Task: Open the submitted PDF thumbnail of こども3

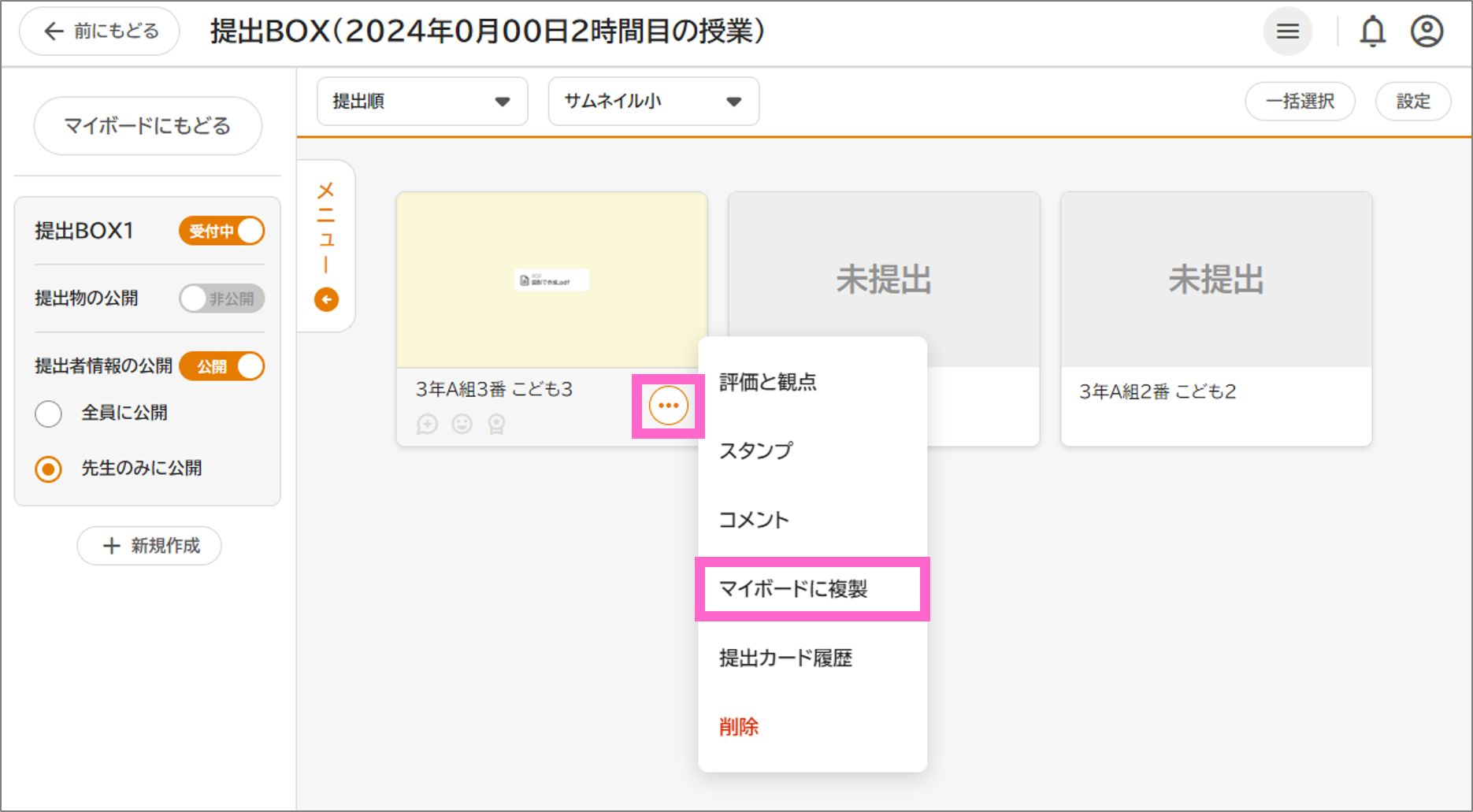Action: point(551,280)
